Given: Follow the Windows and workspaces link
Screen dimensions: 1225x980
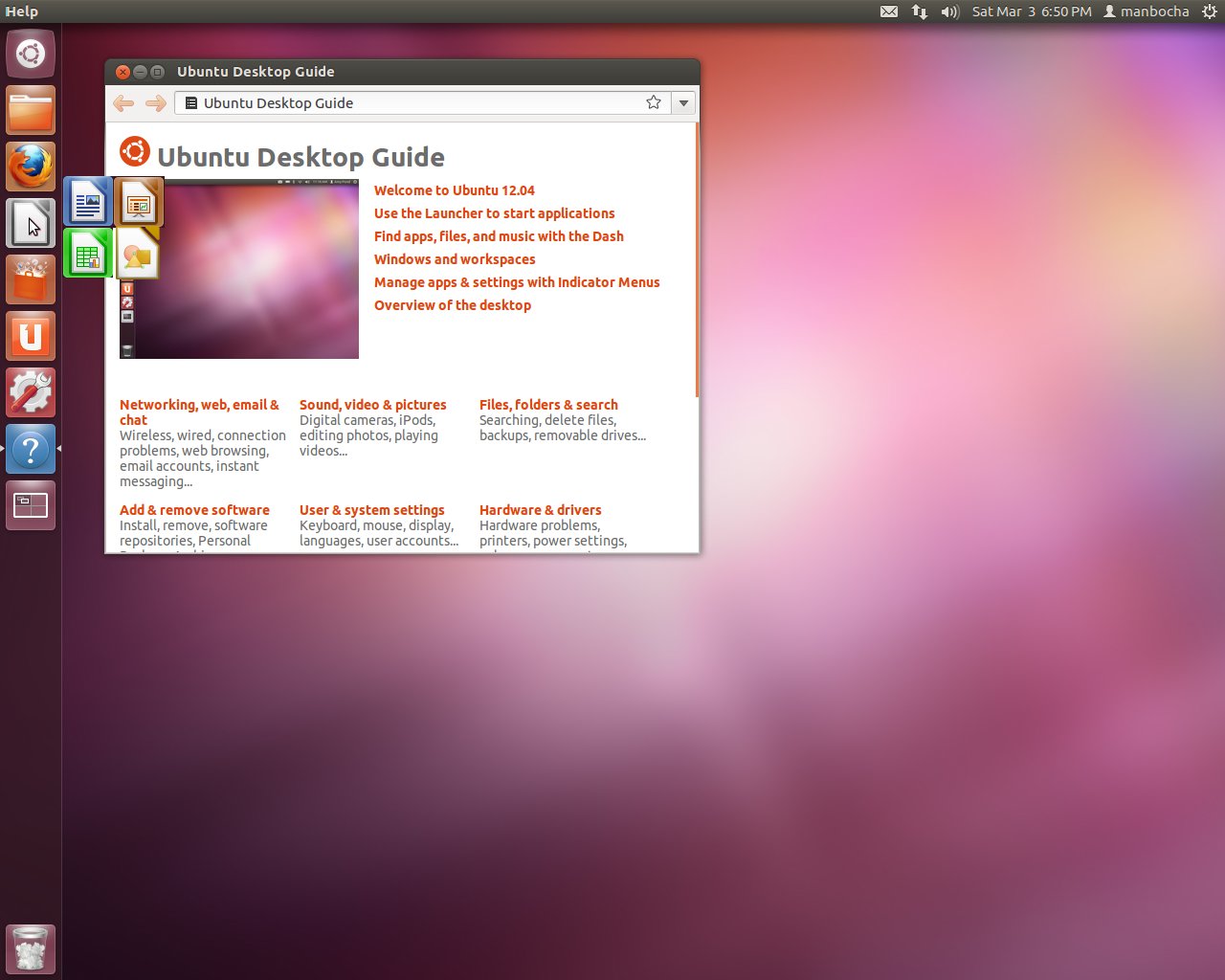Looking at the screenshot, I should click(454, 259).
